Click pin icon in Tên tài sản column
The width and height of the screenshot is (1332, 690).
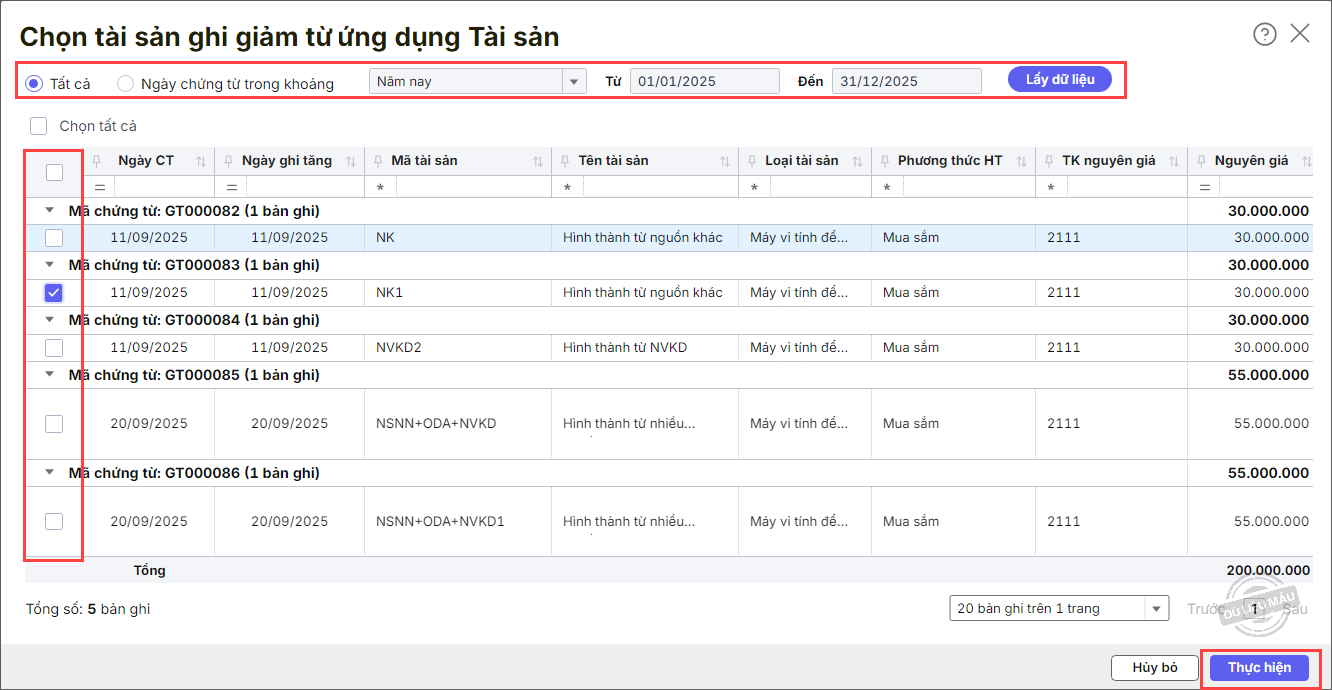click(x=565, y=161)
